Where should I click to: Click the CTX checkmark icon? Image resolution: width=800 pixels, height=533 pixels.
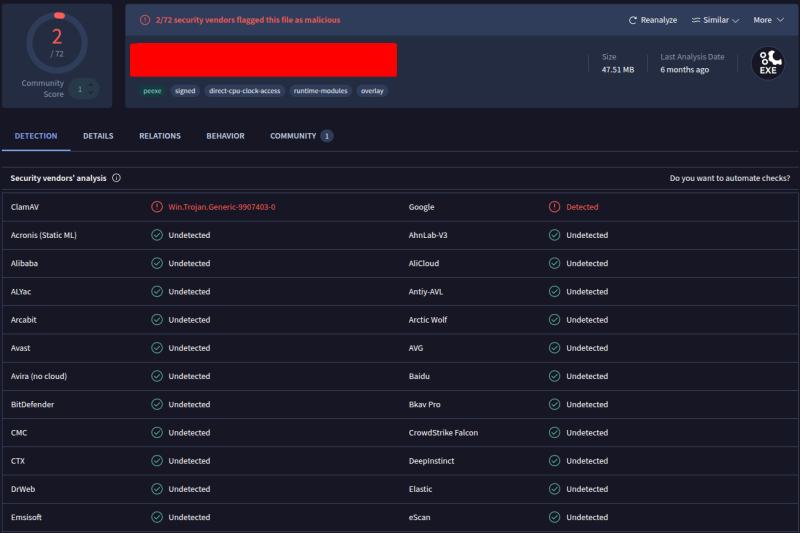157,461
